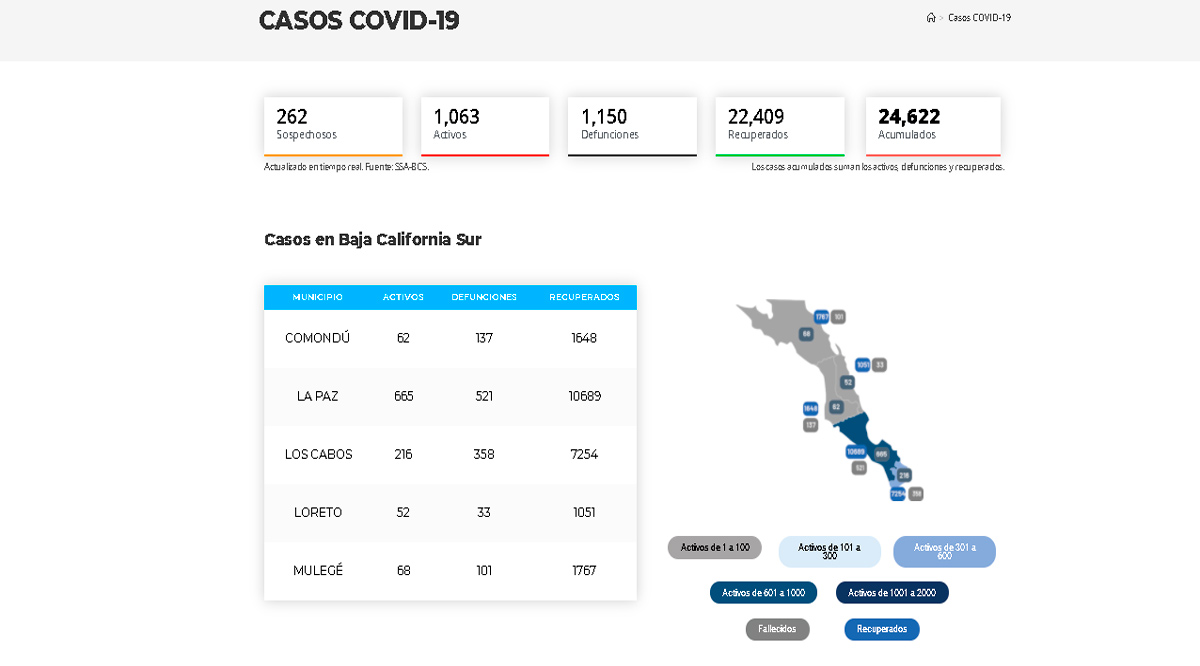Select the 1,063 Activos stat card
Image resolution: width=1200 pixels, height=666 pixels.
click(485, 126)
